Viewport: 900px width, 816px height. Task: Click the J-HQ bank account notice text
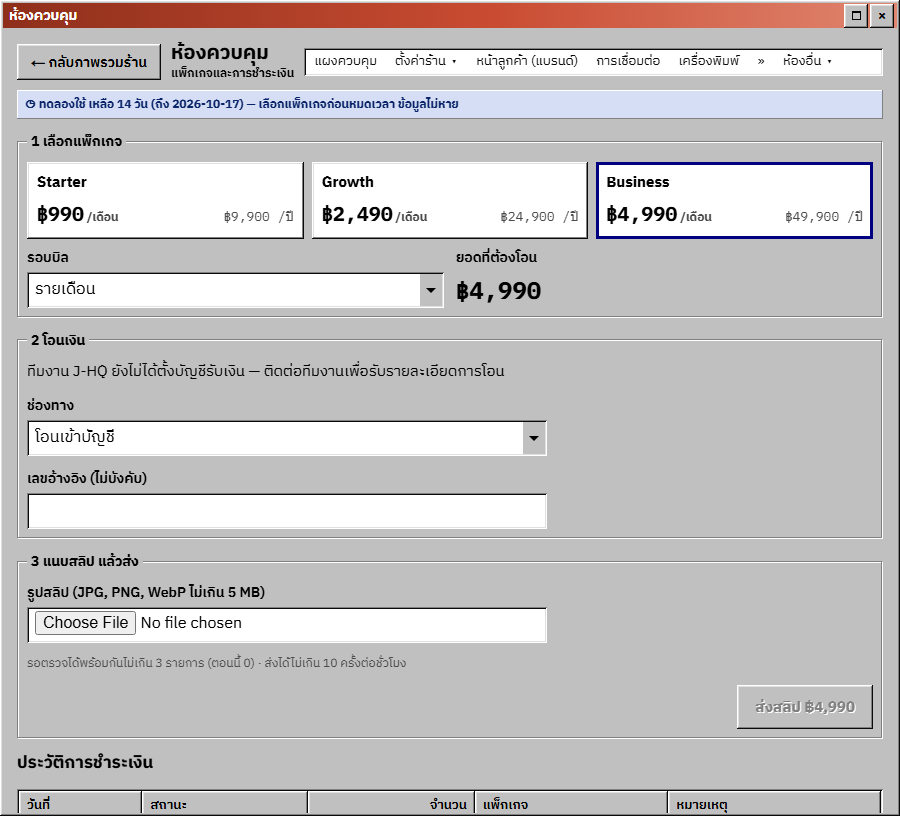(266, 371)
